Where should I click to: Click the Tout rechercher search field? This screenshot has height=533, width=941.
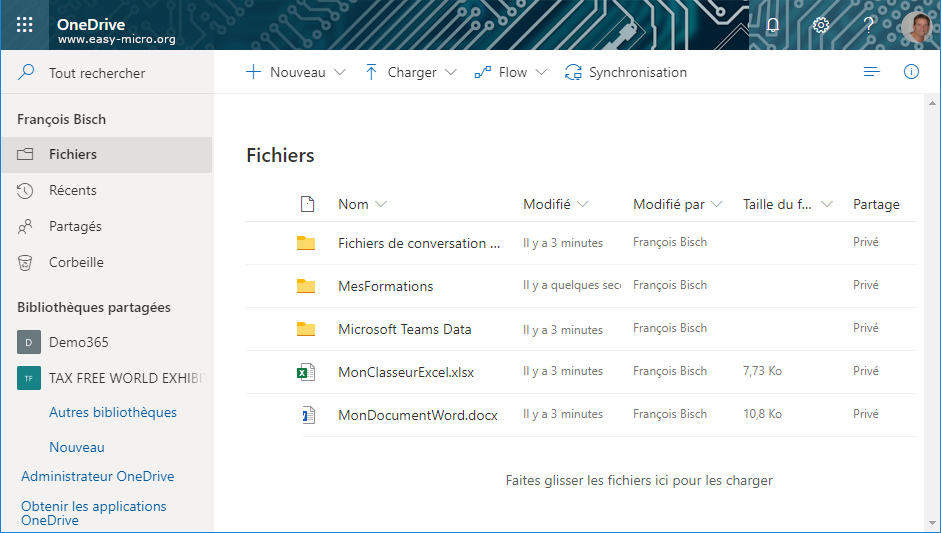[x=107, y=73]
